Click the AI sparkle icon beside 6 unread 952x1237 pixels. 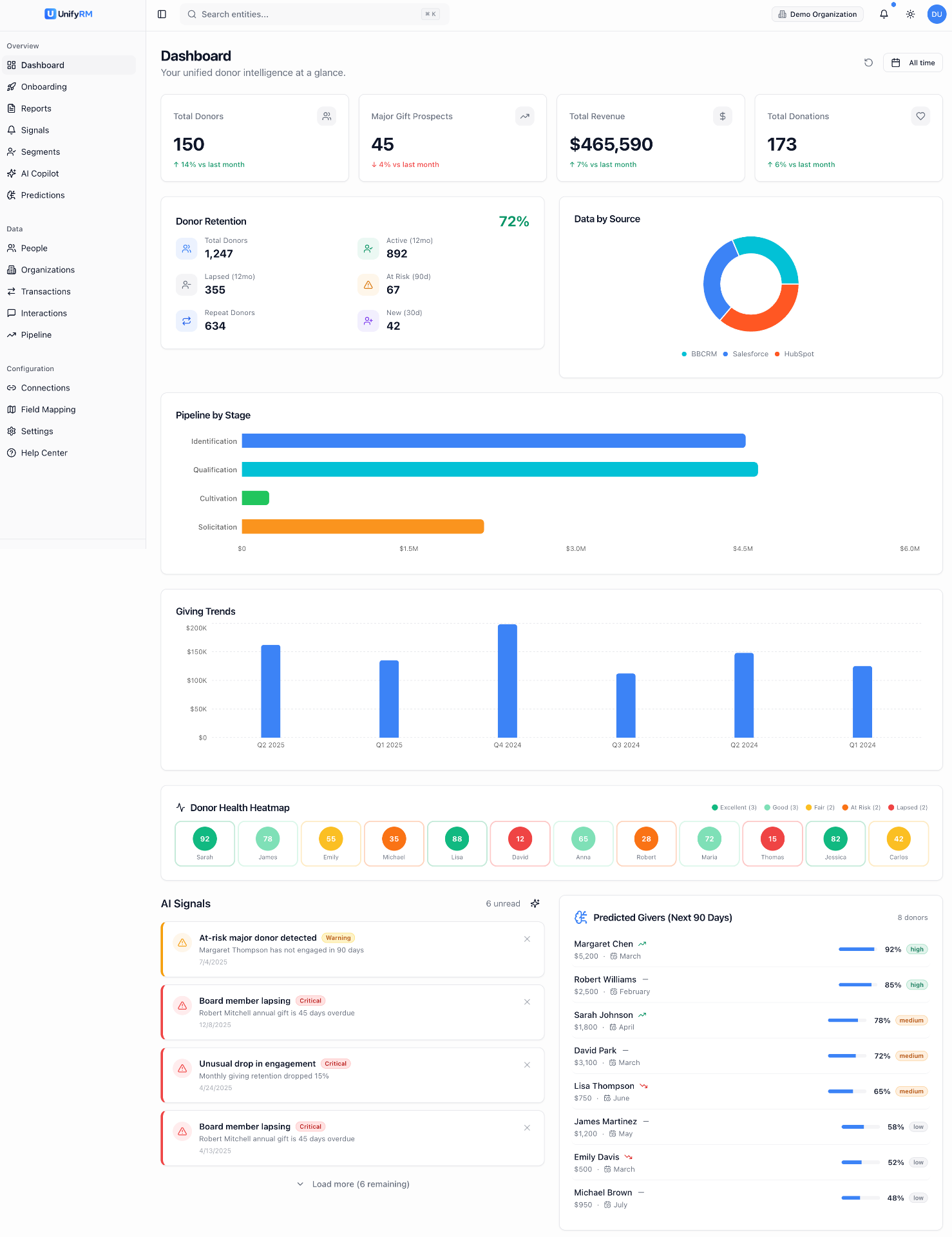click(x=535, y=903)
